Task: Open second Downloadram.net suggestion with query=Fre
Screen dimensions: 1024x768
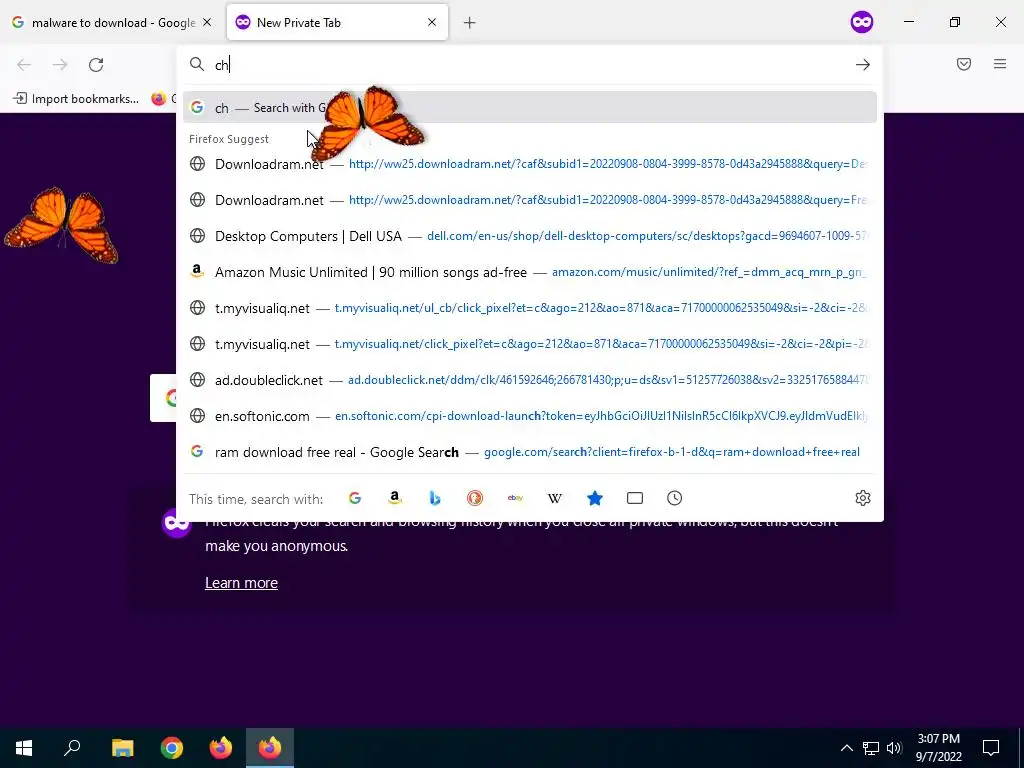Action: coord(530,200)
